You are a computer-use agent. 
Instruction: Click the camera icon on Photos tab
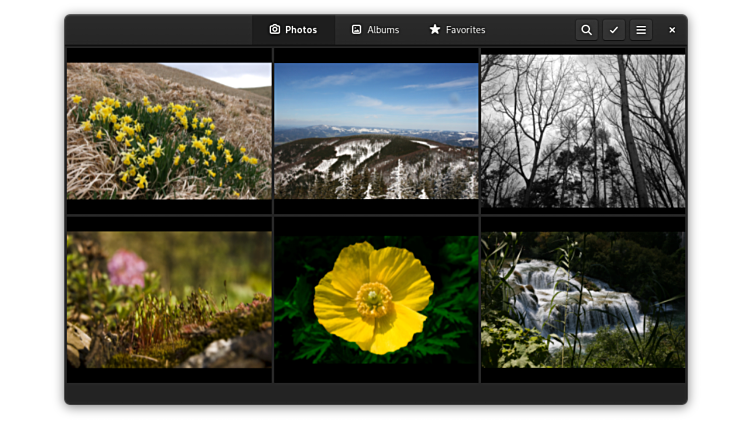coord(275,30)
